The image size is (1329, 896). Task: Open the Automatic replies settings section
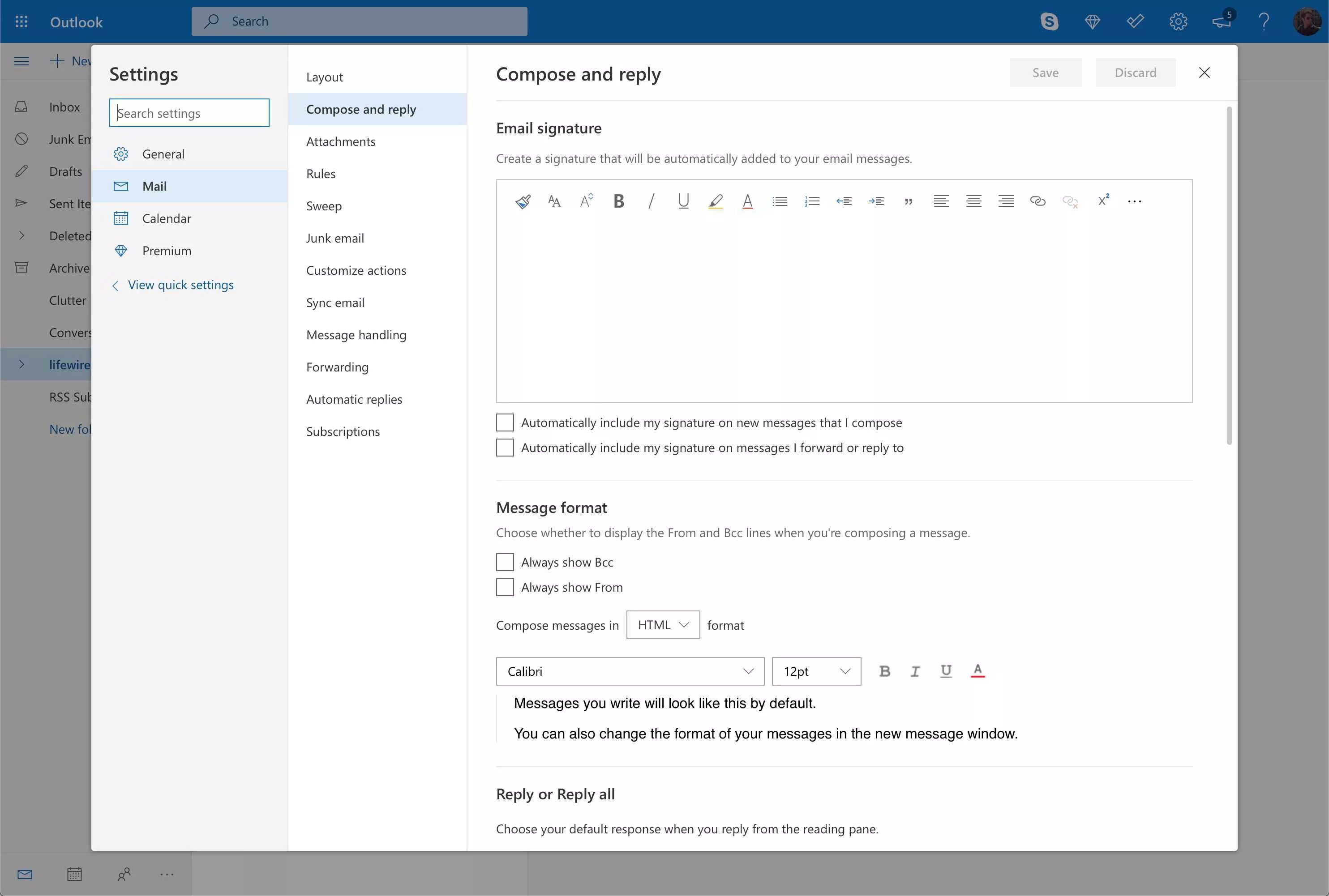pos(354,399)
